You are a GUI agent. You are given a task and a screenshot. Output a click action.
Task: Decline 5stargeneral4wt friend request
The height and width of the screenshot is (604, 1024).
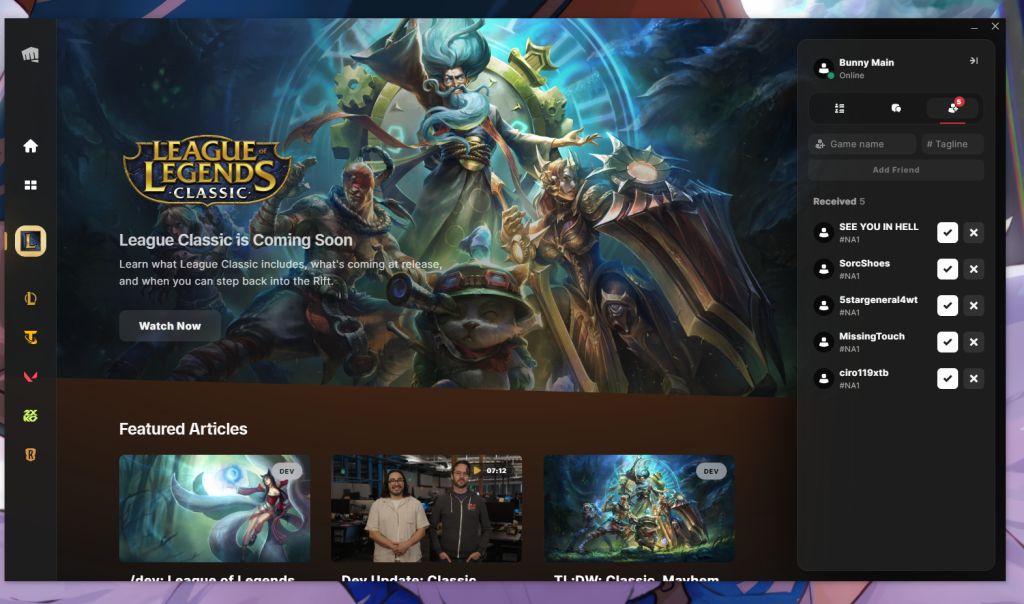pyautogui.click(x=973, y=306)
